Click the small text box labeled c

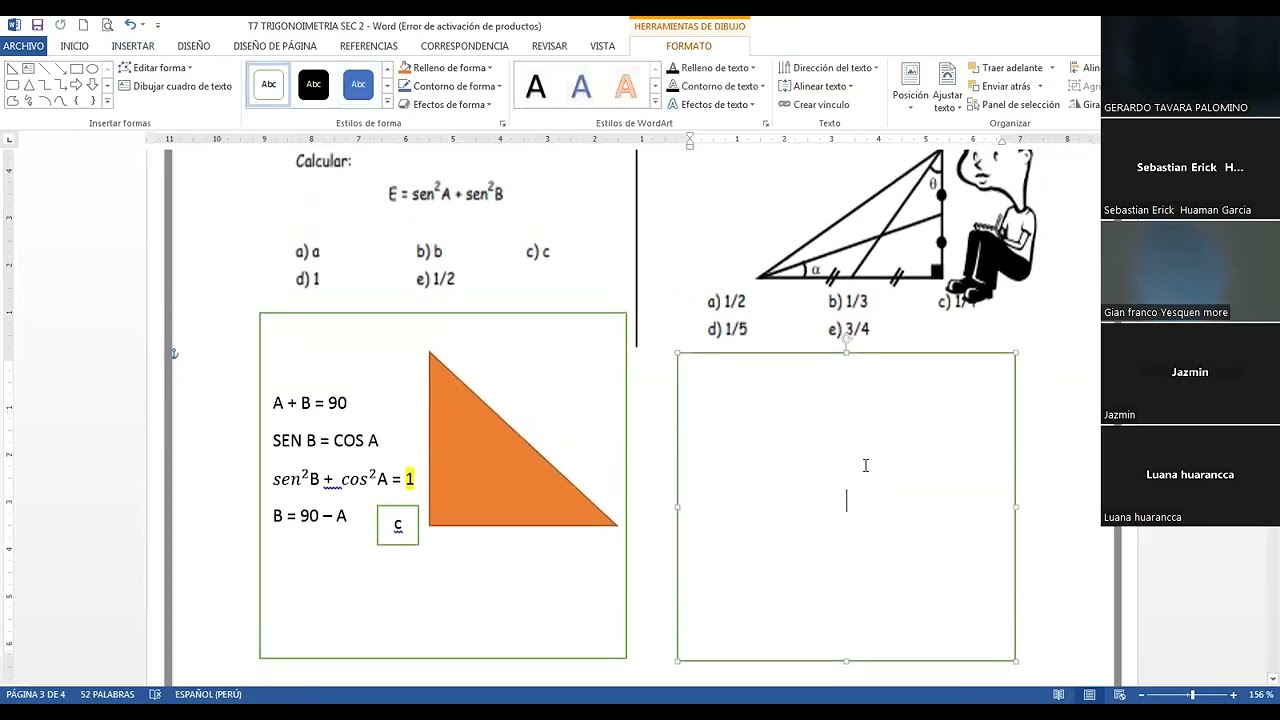point(398,525)
